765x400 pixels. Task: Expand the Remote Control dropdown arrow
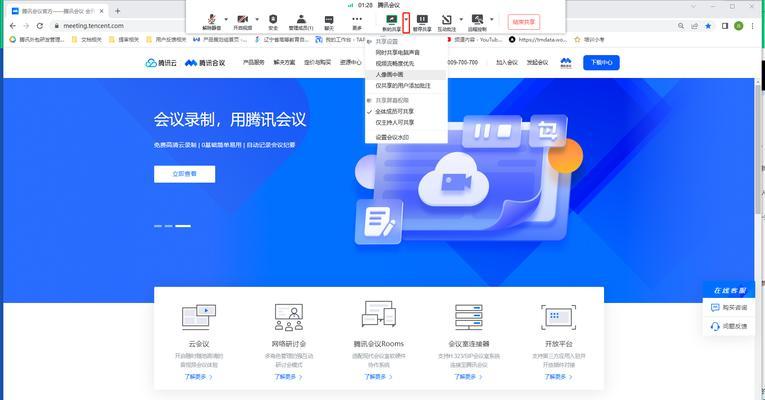click(x=491, y=20)
